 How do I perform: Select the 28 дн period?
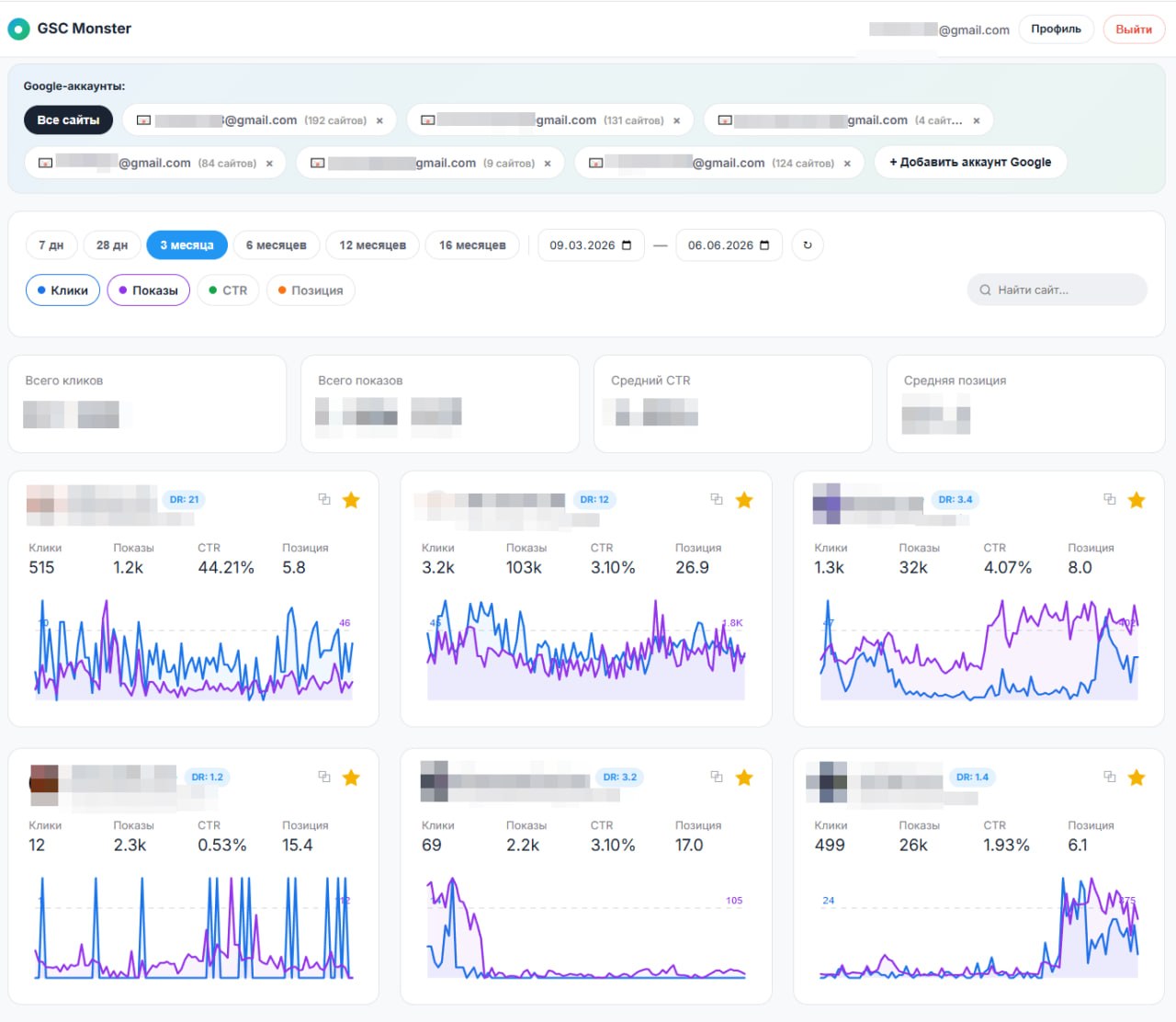(x=112, y=245)
